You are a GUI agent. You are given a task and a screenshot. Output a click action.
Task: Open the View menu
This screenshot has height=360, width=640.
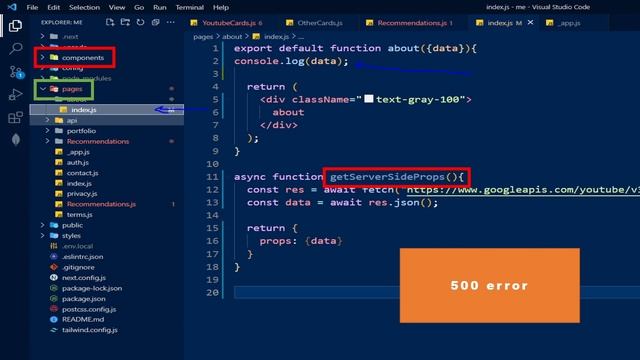[117, 7]
